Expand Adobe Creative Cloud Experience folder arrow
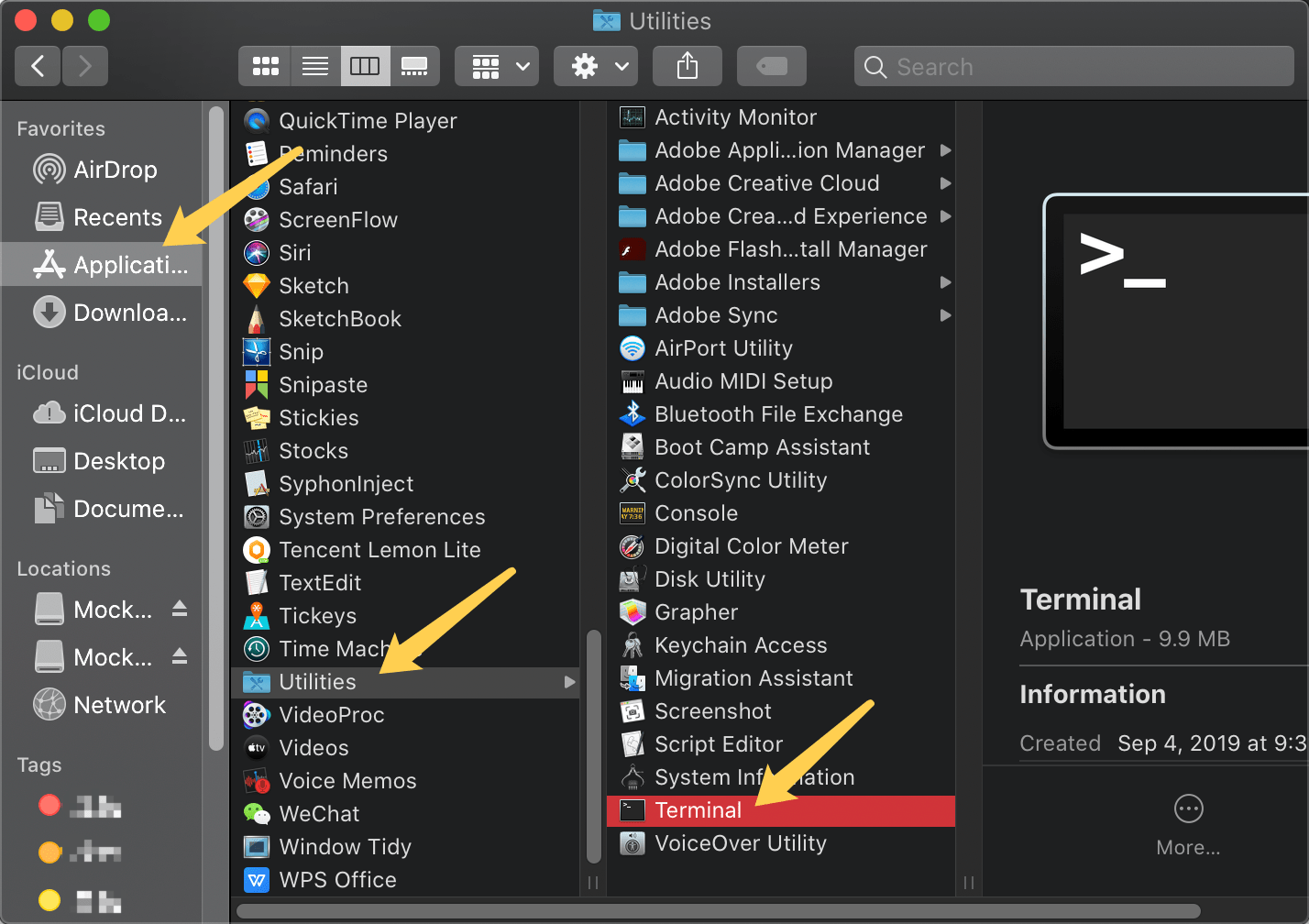The image size is (1309, 924). point(945,216)
